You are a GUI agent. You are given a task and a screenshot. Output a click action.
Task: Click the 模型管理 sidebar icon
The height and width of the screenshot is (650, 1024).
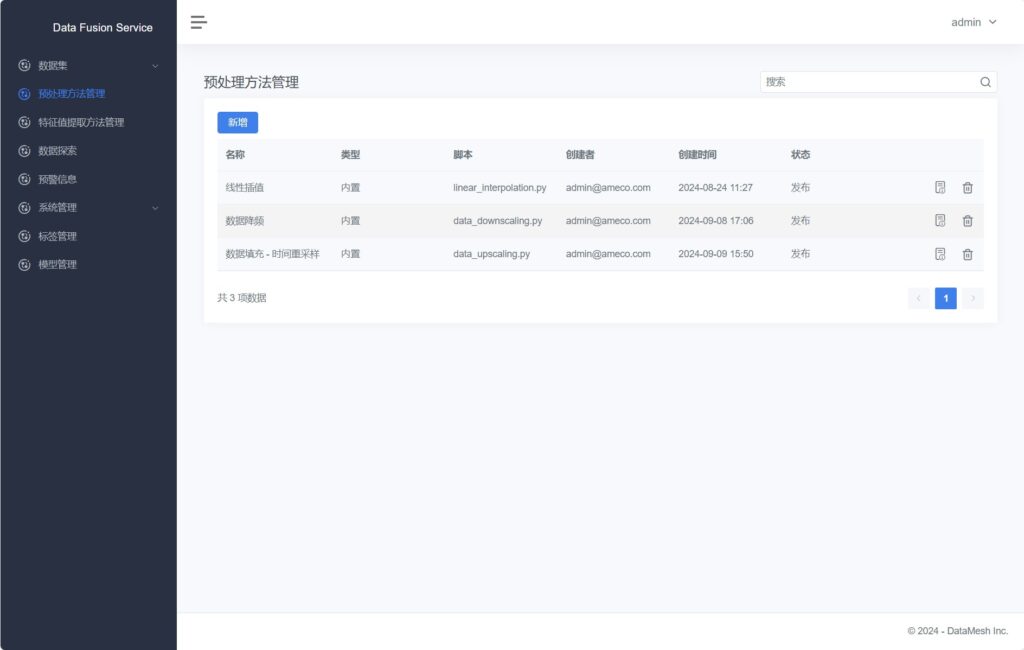24,265
